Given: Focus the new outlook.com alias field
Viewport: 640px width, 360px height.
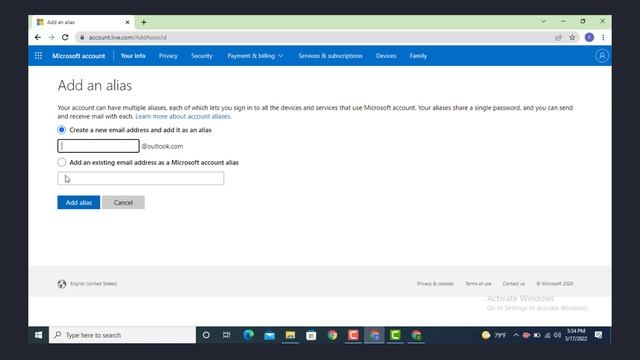Looking at the screenshot, I should coord(98,146).
